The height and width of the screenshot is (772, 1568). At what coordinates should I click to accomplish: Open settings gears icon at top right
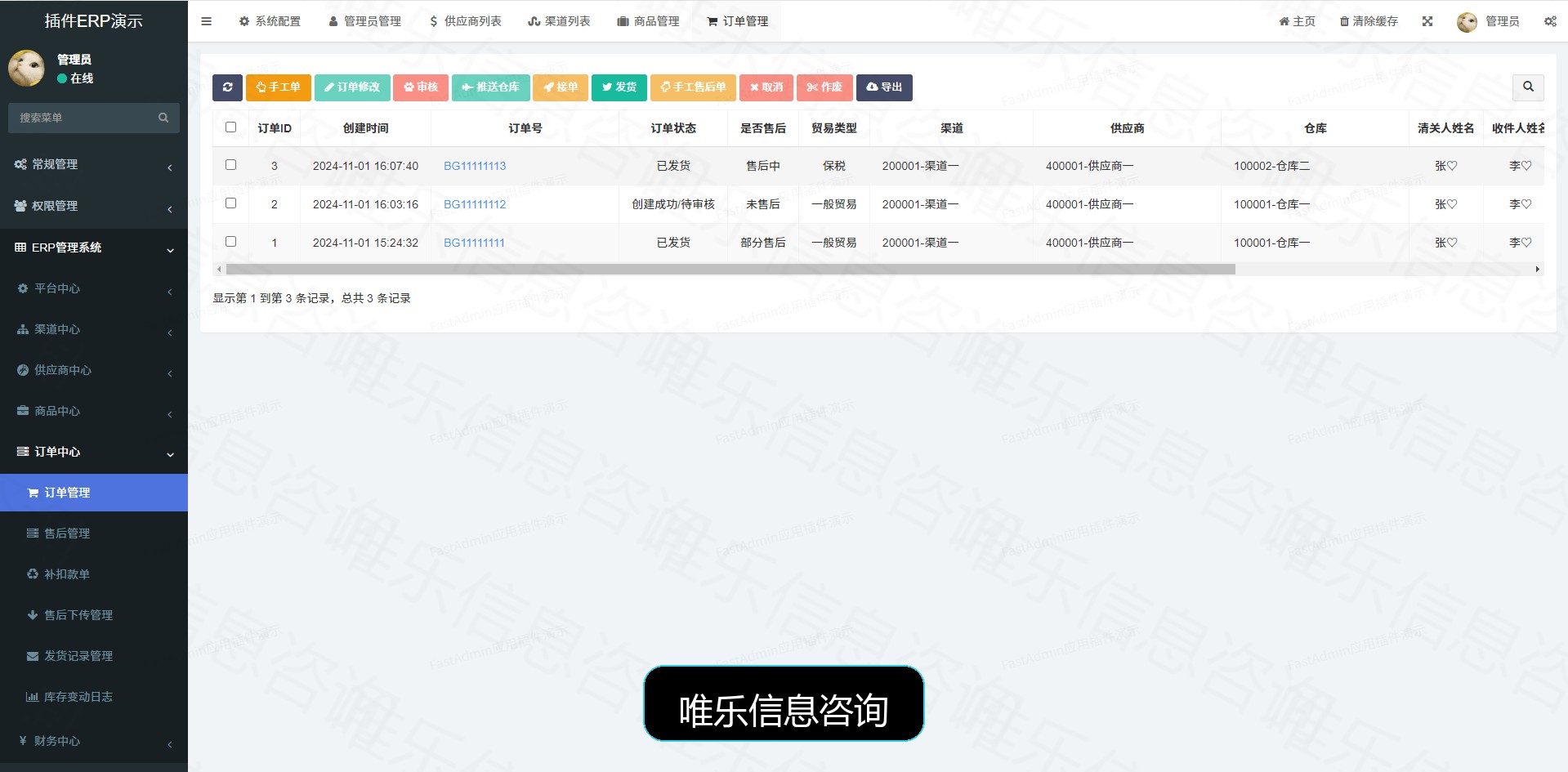(1550, 21)
